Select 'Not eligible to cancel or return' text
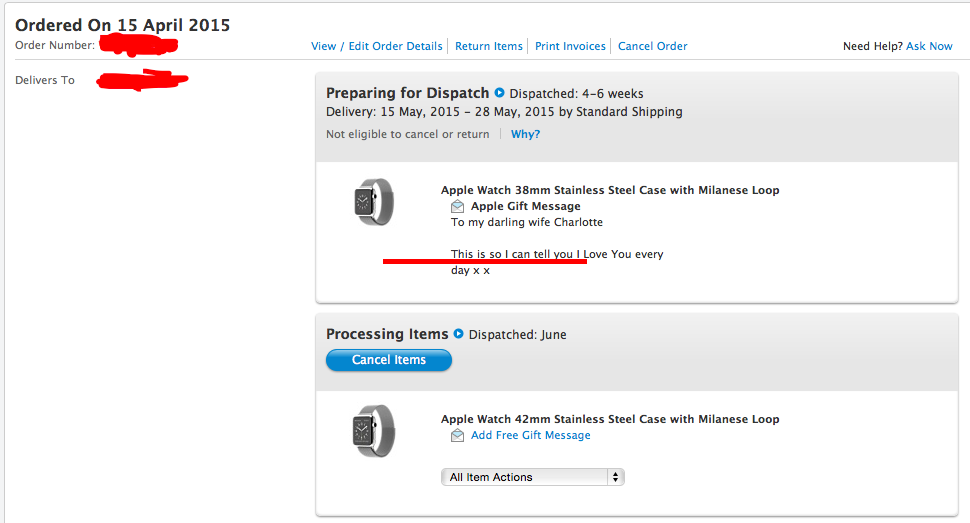970x523 pixels. click(x=408, y=134)
